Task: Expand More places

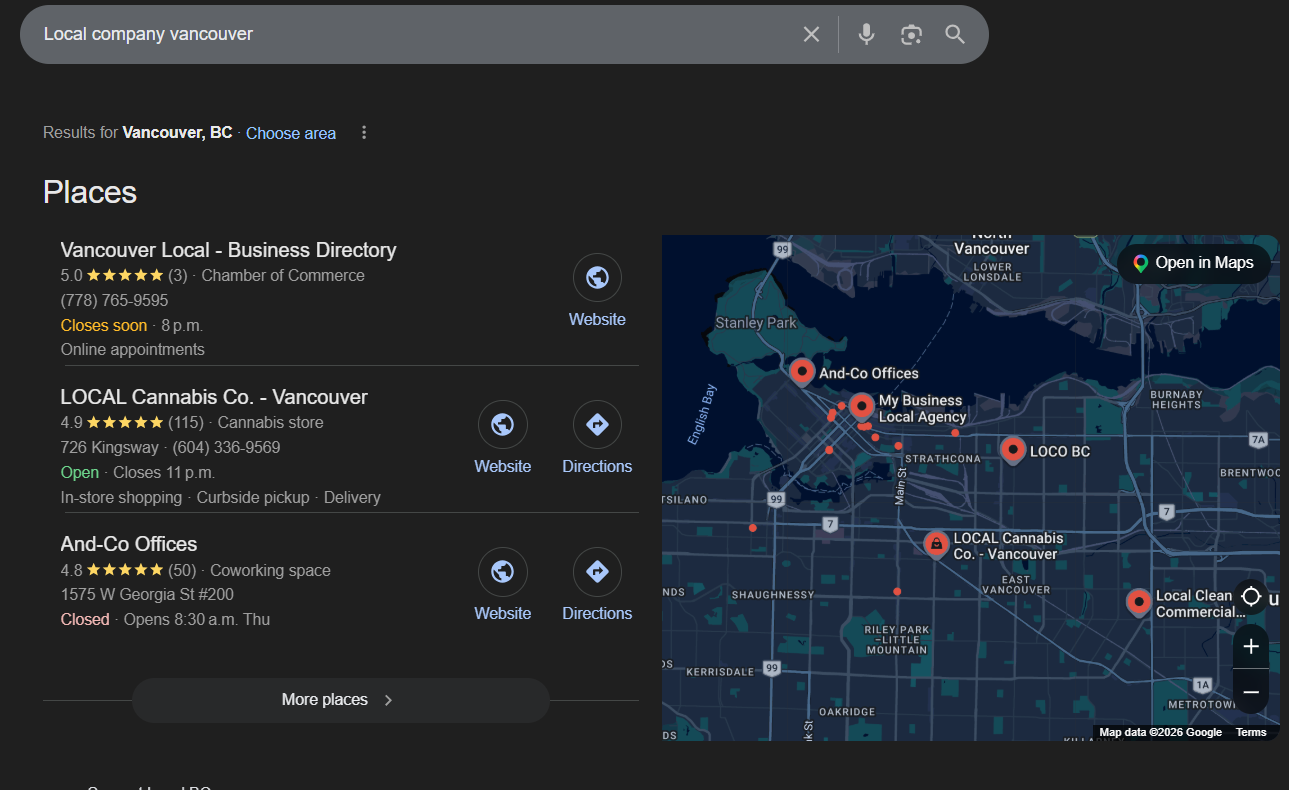Action: coord(340,700)
